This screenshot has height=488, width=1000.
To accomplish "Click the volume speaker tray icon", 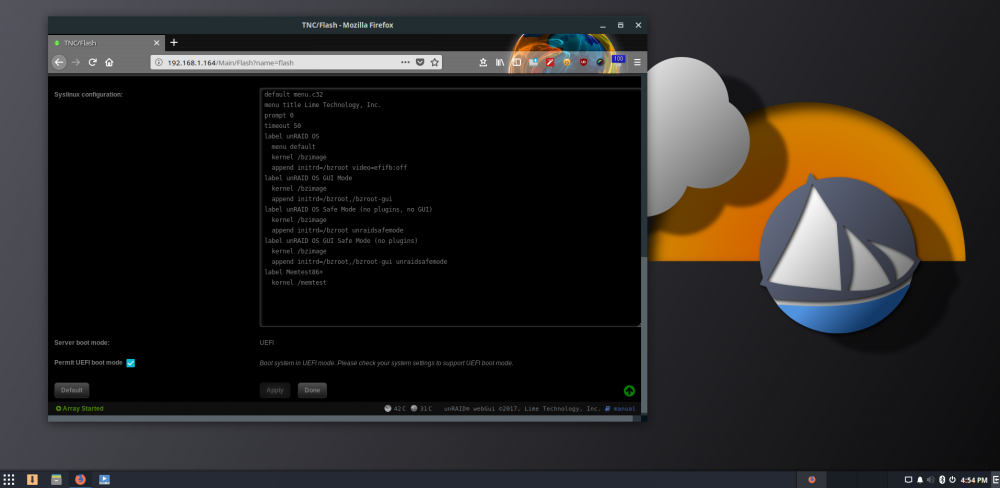I will [930, 479].
